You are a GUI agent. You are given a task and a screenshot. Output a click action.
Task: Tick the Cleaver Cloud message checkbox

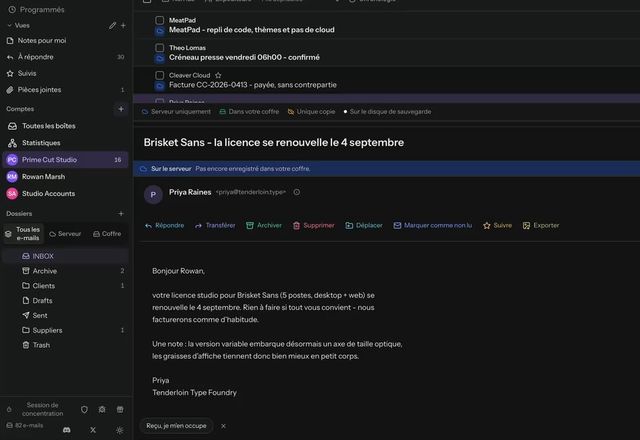pos(160,75)
